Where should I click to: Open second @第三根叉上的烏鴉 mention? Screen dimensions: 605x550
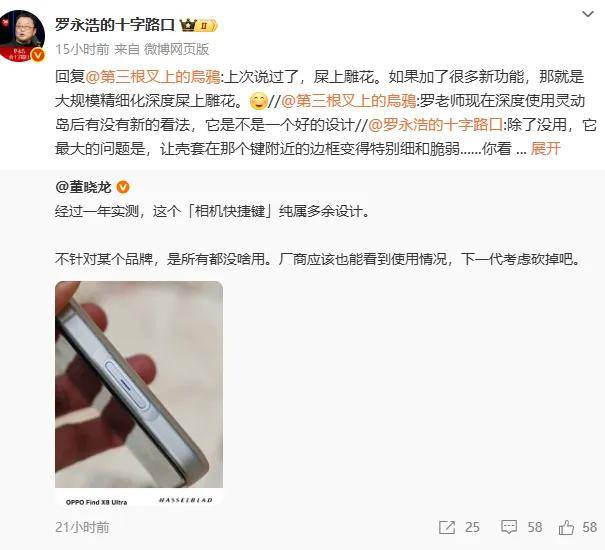[x=349, y=101]
